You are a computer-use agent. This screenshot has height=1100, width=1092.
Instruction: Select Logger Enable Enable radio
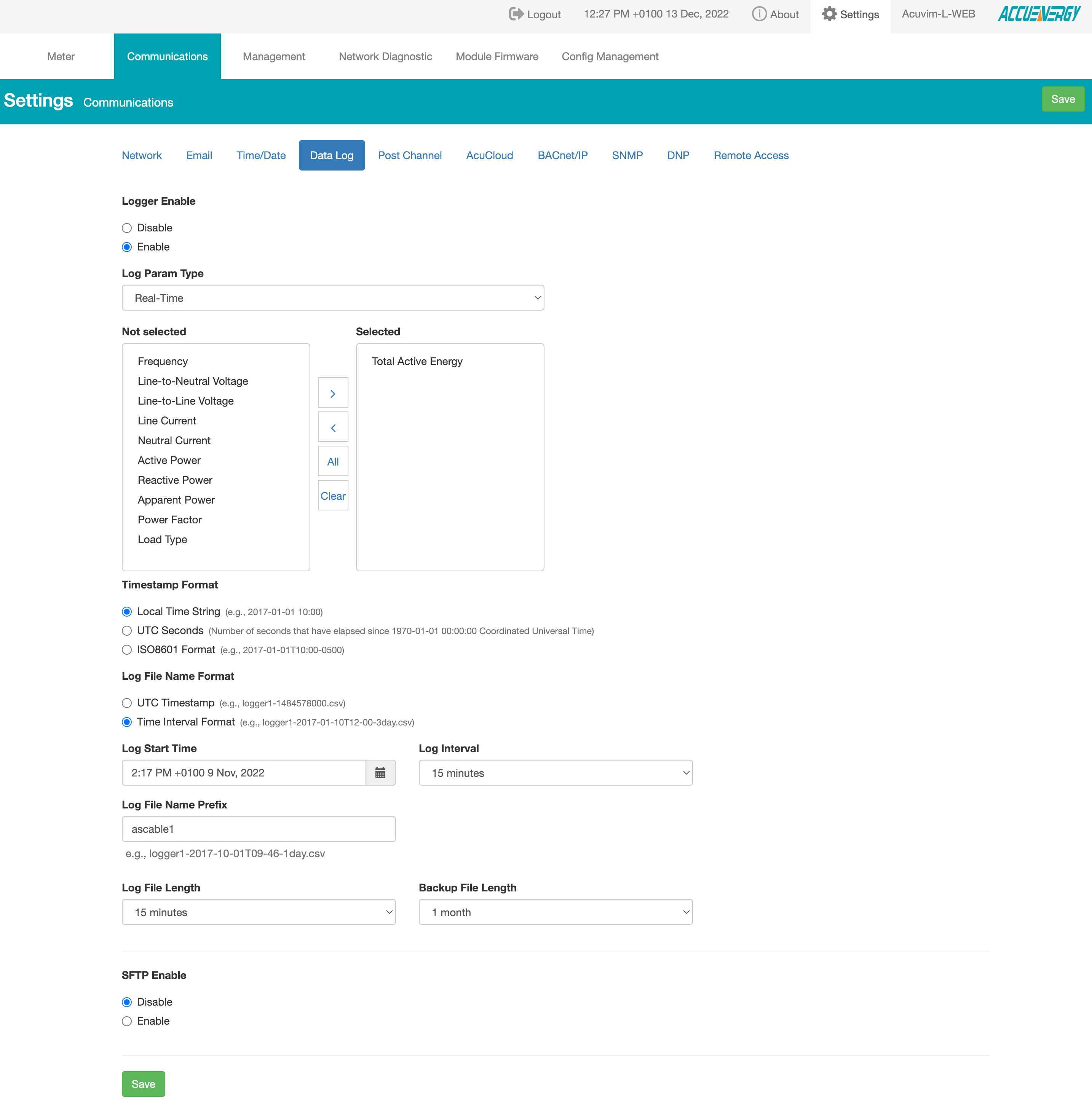tap(127, 247)
